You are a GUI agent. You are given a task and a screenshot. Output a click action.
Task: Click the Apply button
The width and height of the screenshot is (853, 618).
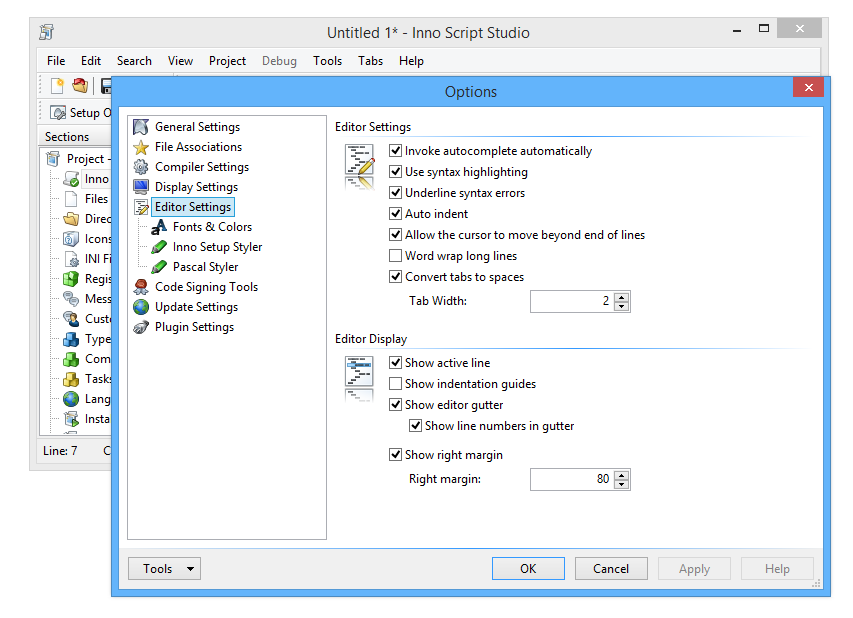coord(694,568)
